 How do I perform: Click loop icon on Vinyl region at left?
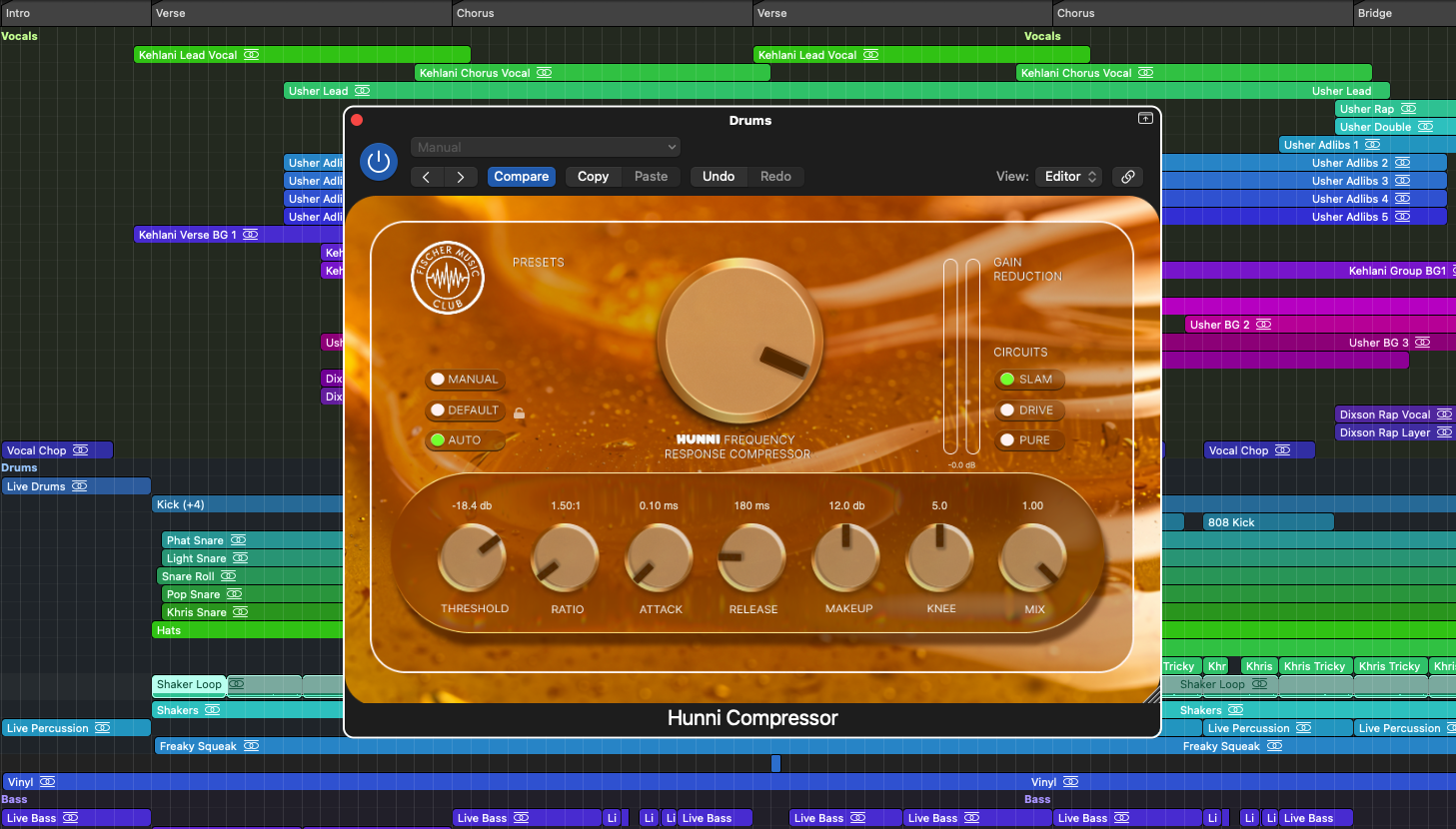point(47,782)
